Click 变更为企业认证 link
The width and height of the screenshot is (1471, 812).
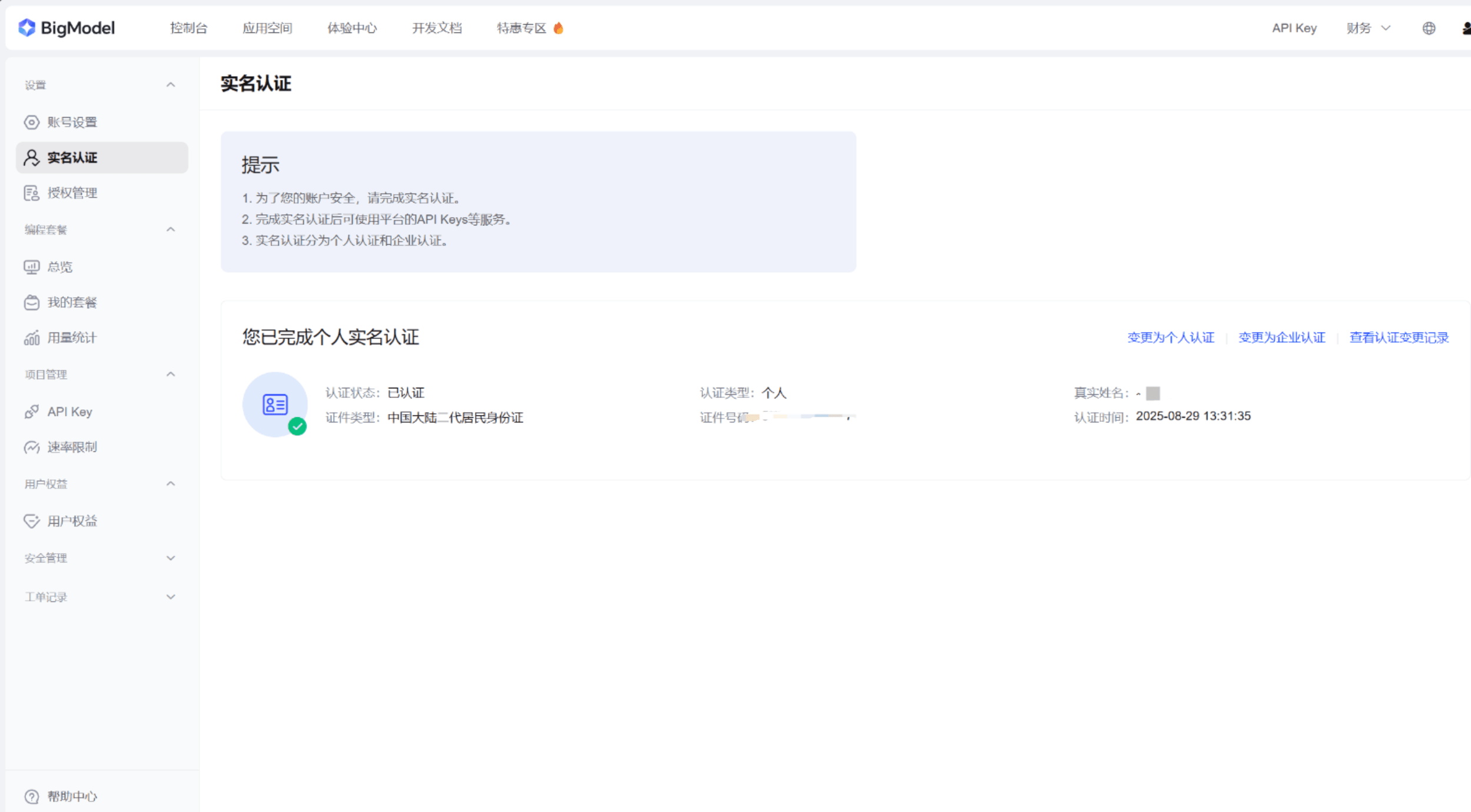(x=1282, y=337)
